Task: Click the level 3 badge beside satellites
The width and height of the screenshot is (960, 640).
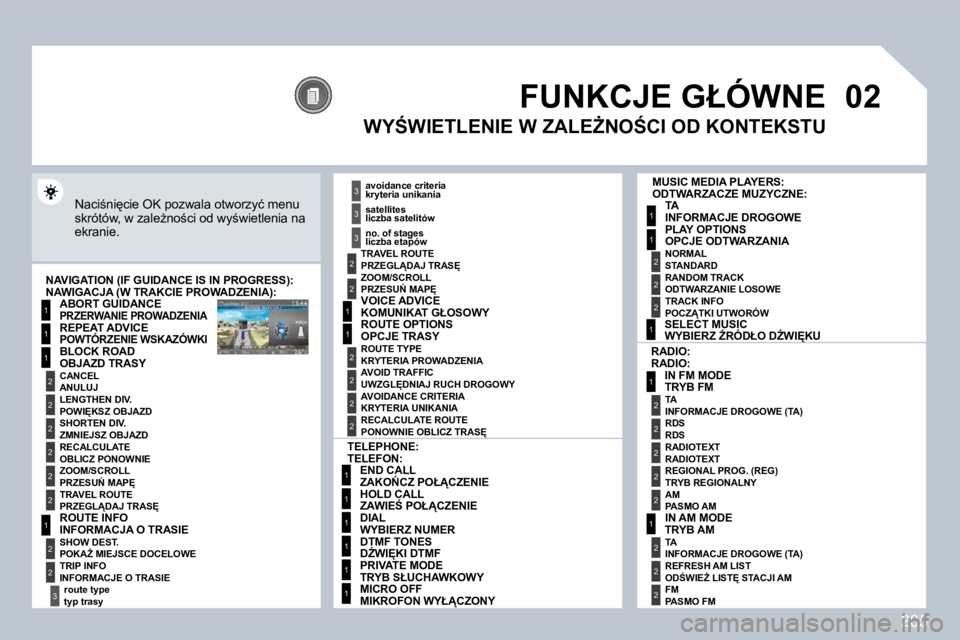Action: pyautogui.click(x=356, y=214)
